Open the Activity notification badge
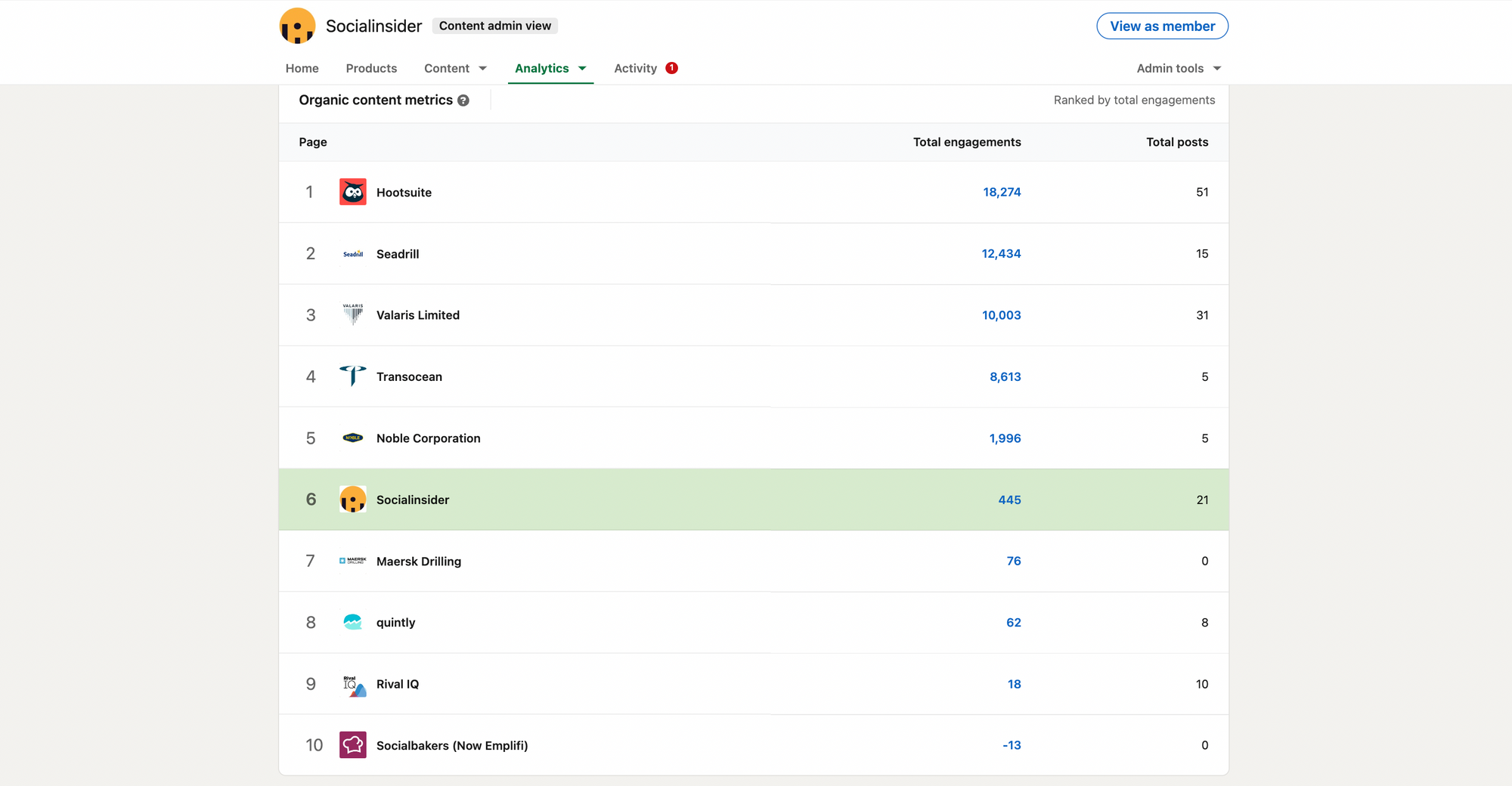1512x786 pixels. point(671,68)
